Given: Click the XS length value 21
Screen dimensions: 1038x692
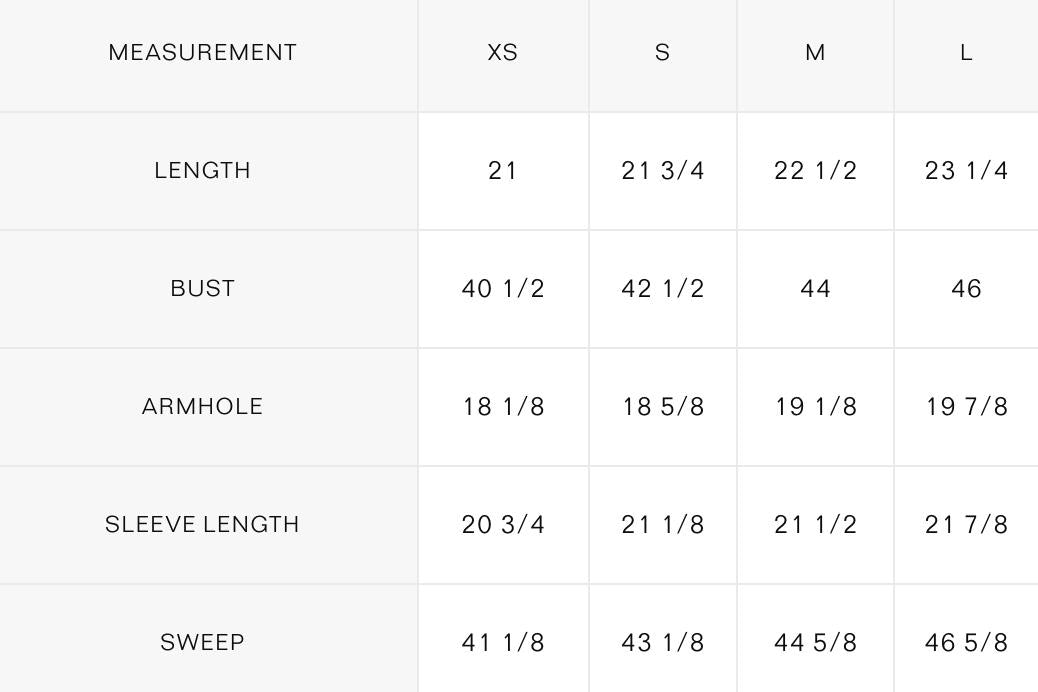Looking at the screenshot, I should coord(502,171).
